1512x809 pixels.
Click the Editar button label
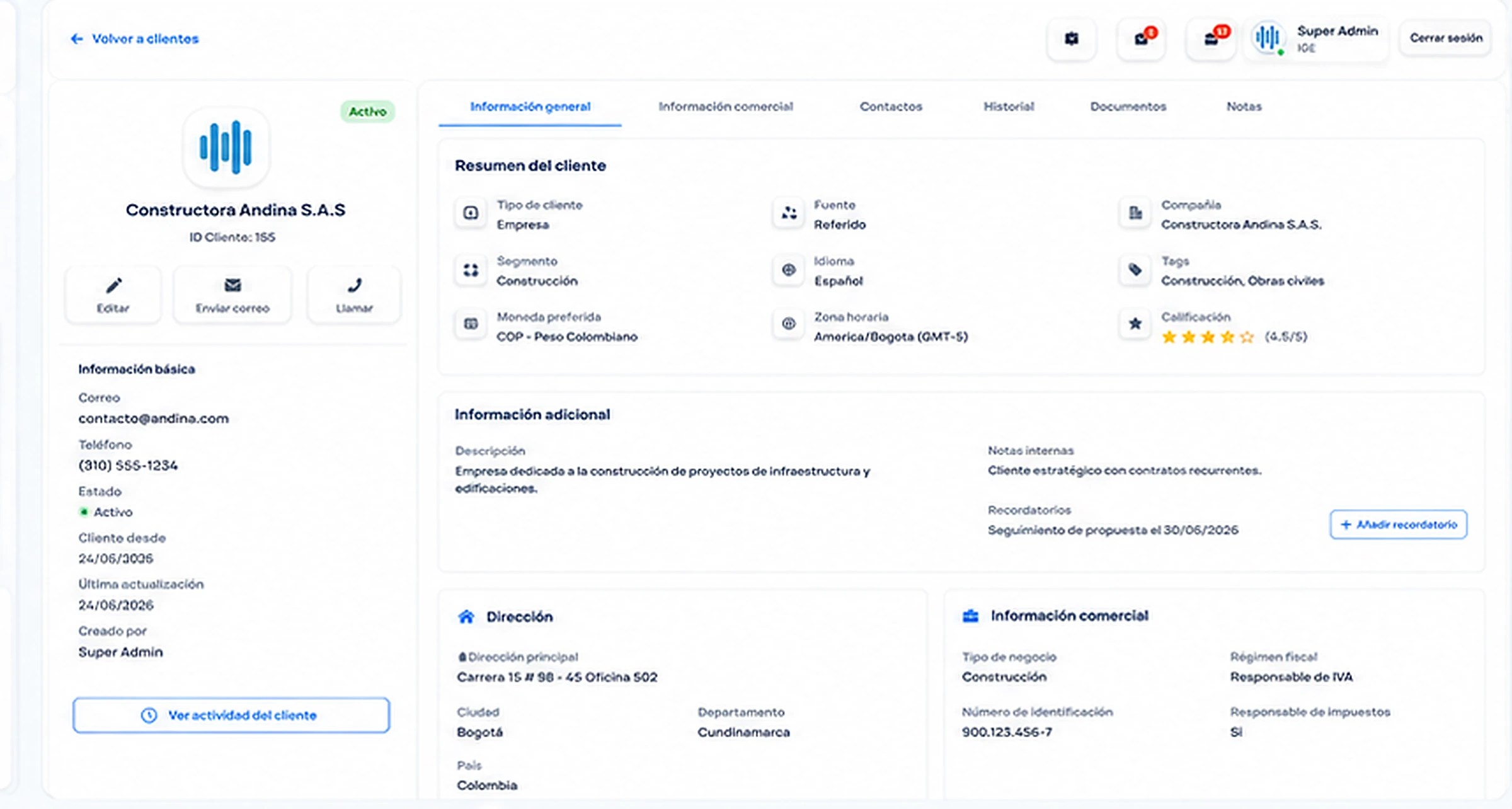(113, 308)
